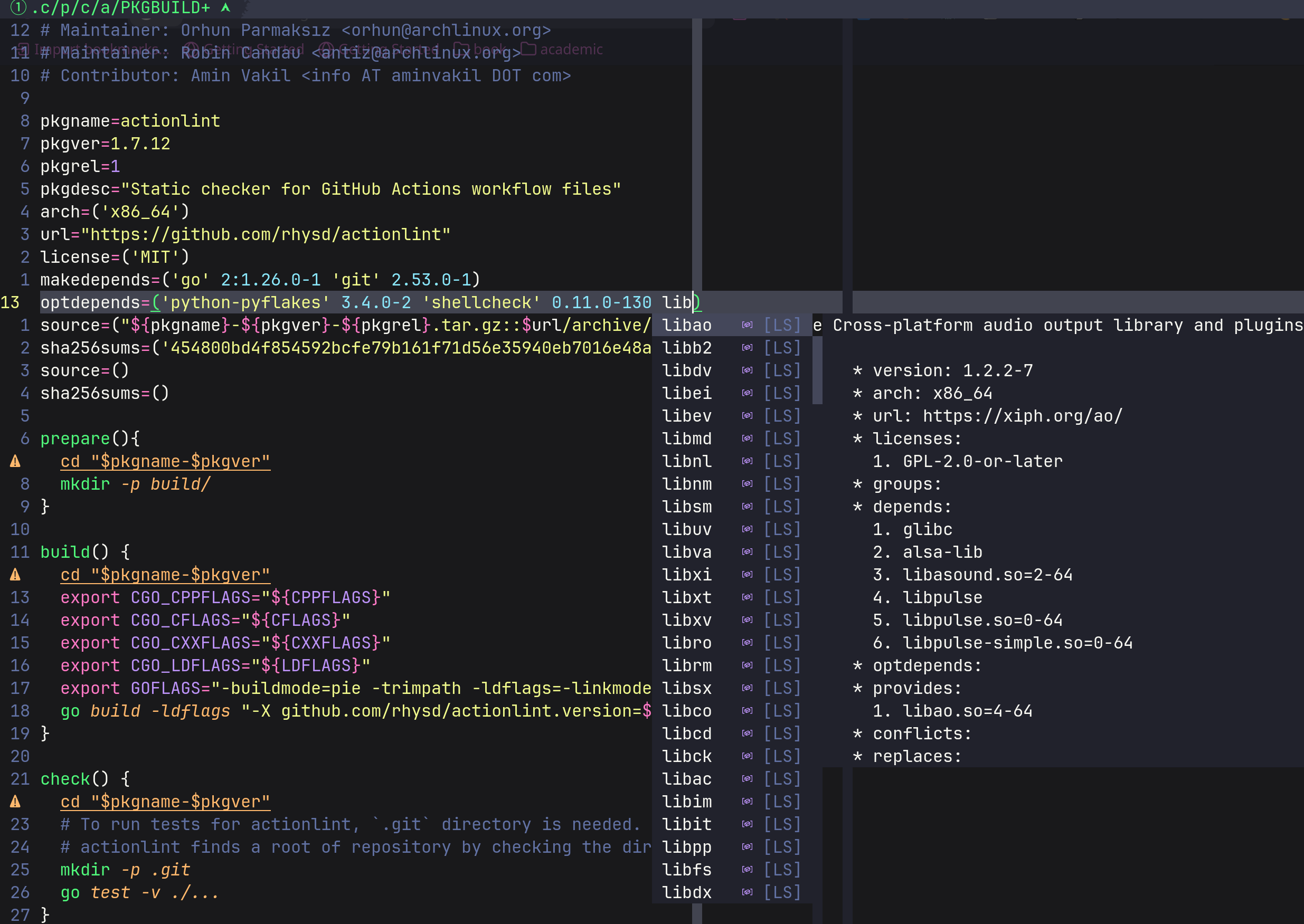Click the kind icon beside libit
The height and width of the screenshot is (924, 1304).
(x=747, y=824)
